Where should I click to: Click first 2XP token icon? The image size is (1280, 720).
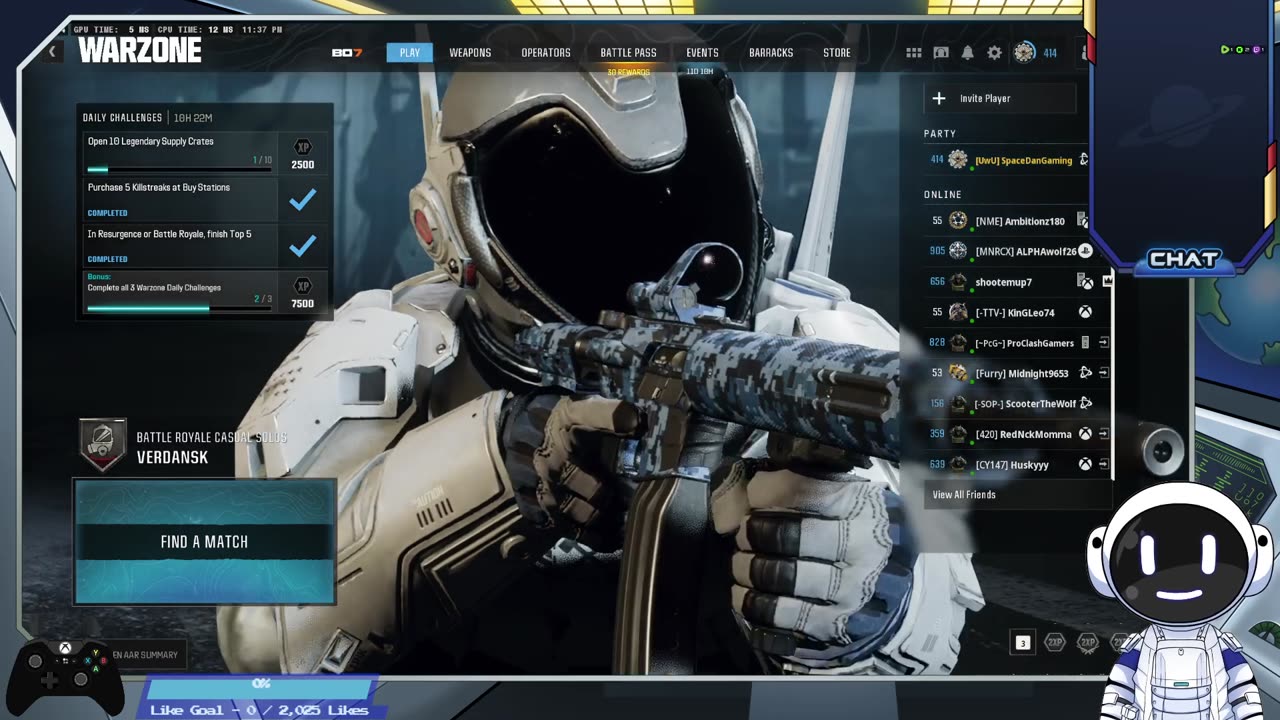coord(1055,643)
